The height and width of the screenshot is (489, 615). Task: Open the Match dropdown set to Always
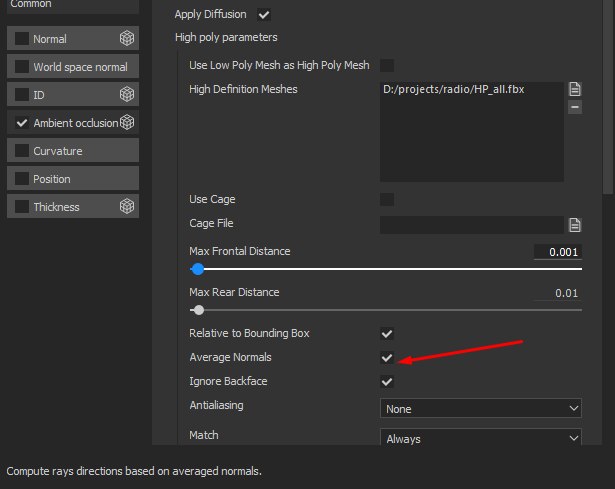[480, 437]
